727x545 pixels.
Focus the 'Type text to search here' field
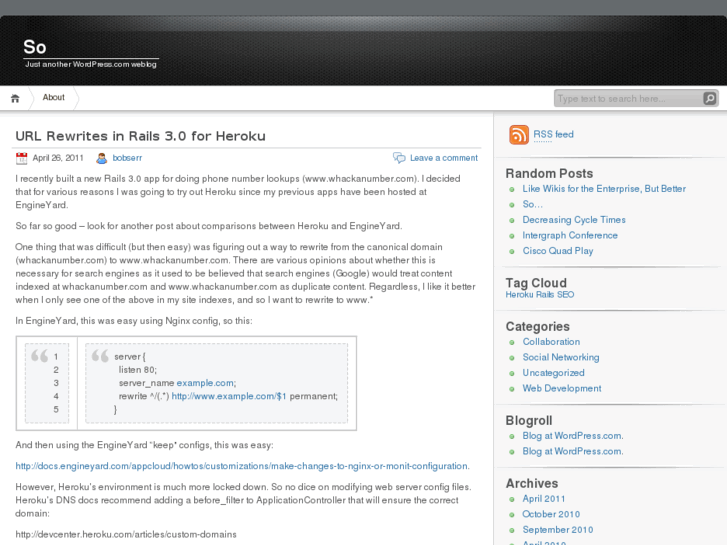628,98
